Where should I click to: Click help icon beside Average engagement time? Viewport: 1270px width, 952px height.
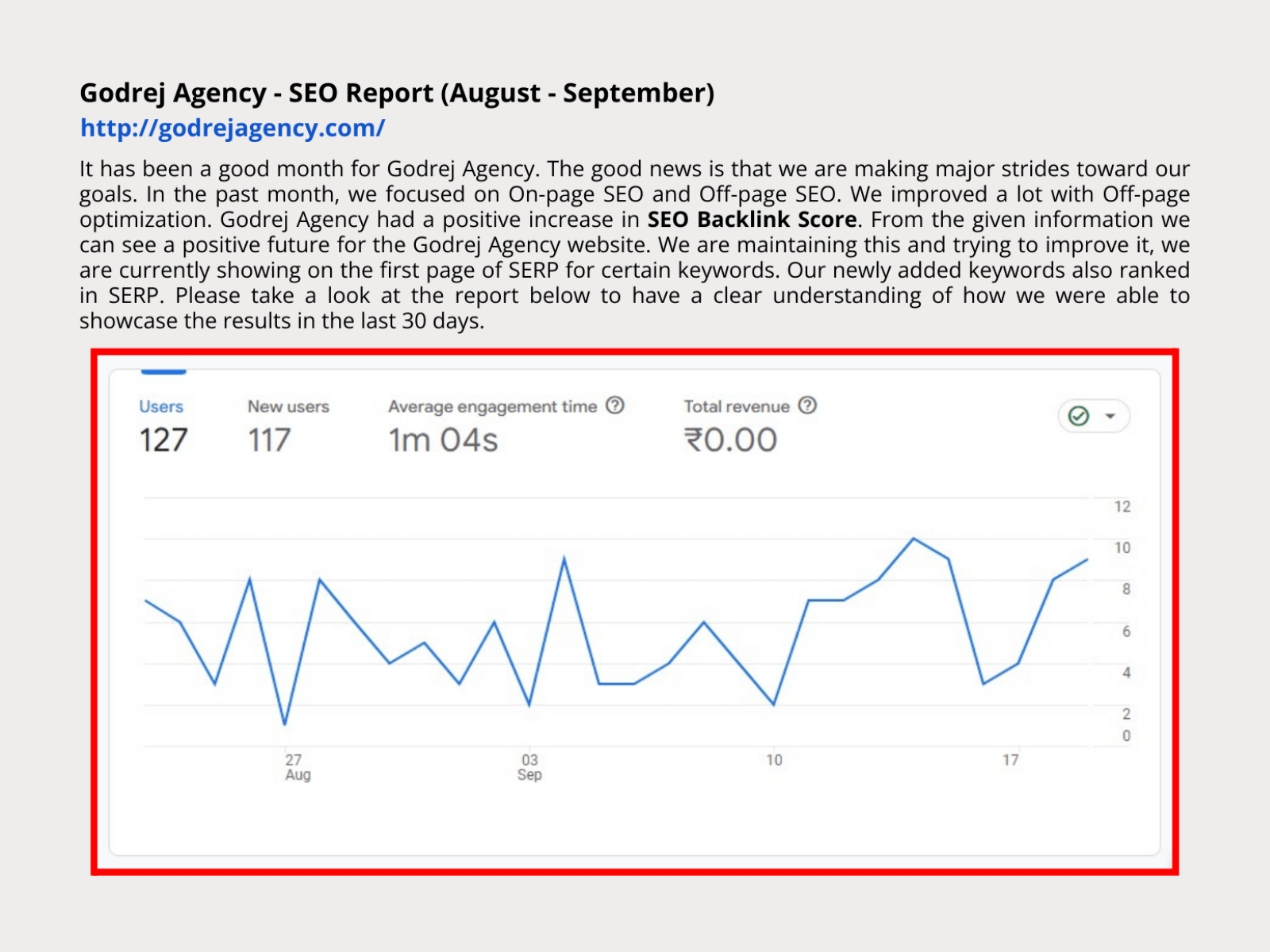[615, 405]
